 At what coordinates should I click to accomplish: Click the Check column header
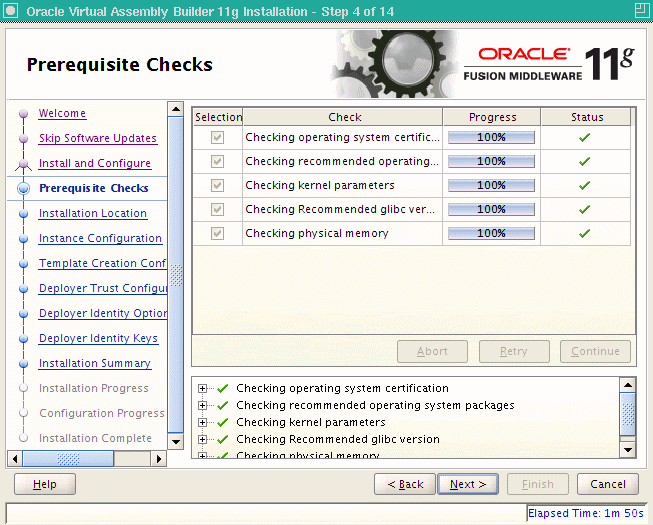(x=343, y=117)
